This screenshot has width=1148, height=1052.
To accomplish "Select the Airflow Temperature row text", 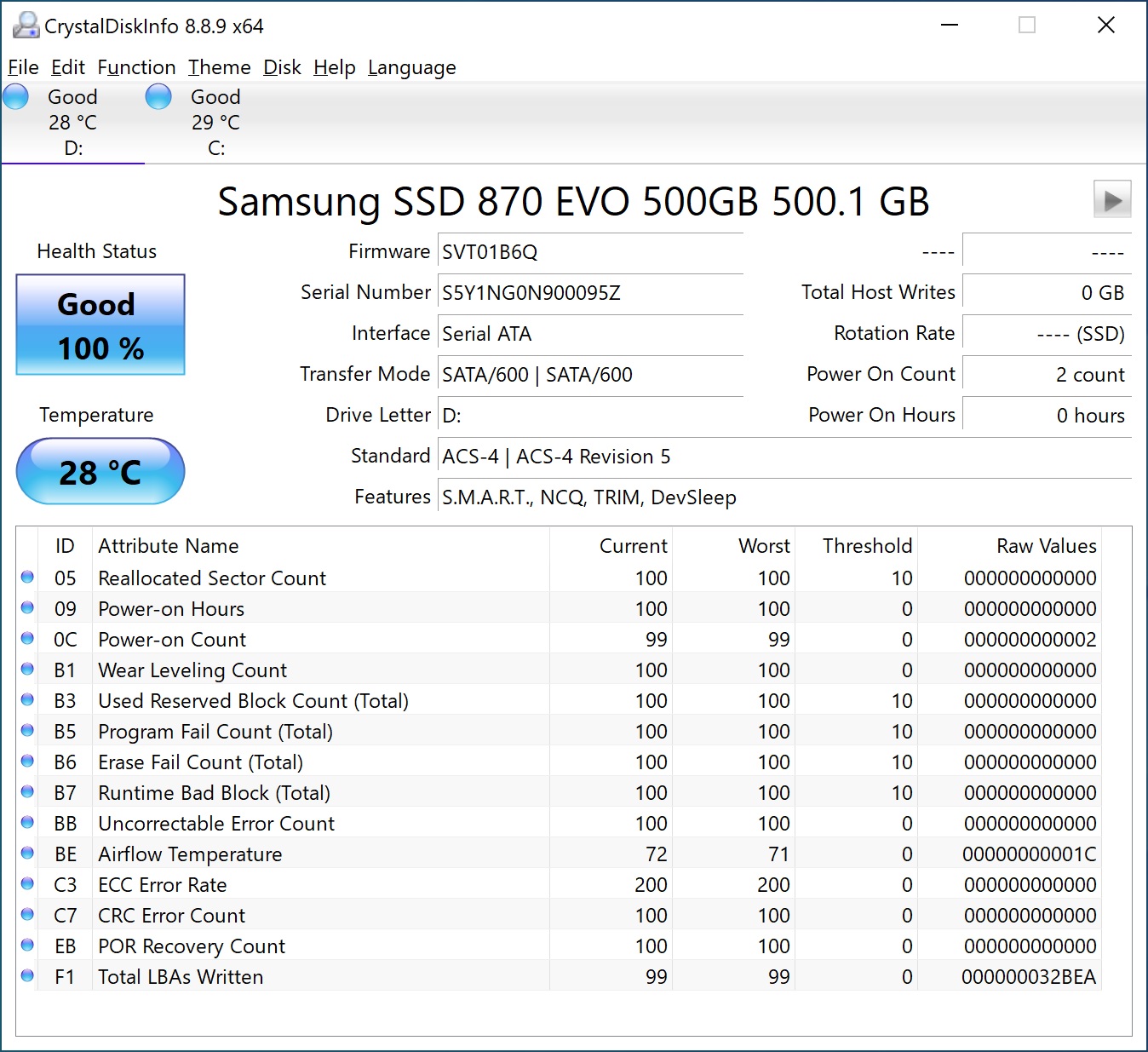I will [190, 854].
